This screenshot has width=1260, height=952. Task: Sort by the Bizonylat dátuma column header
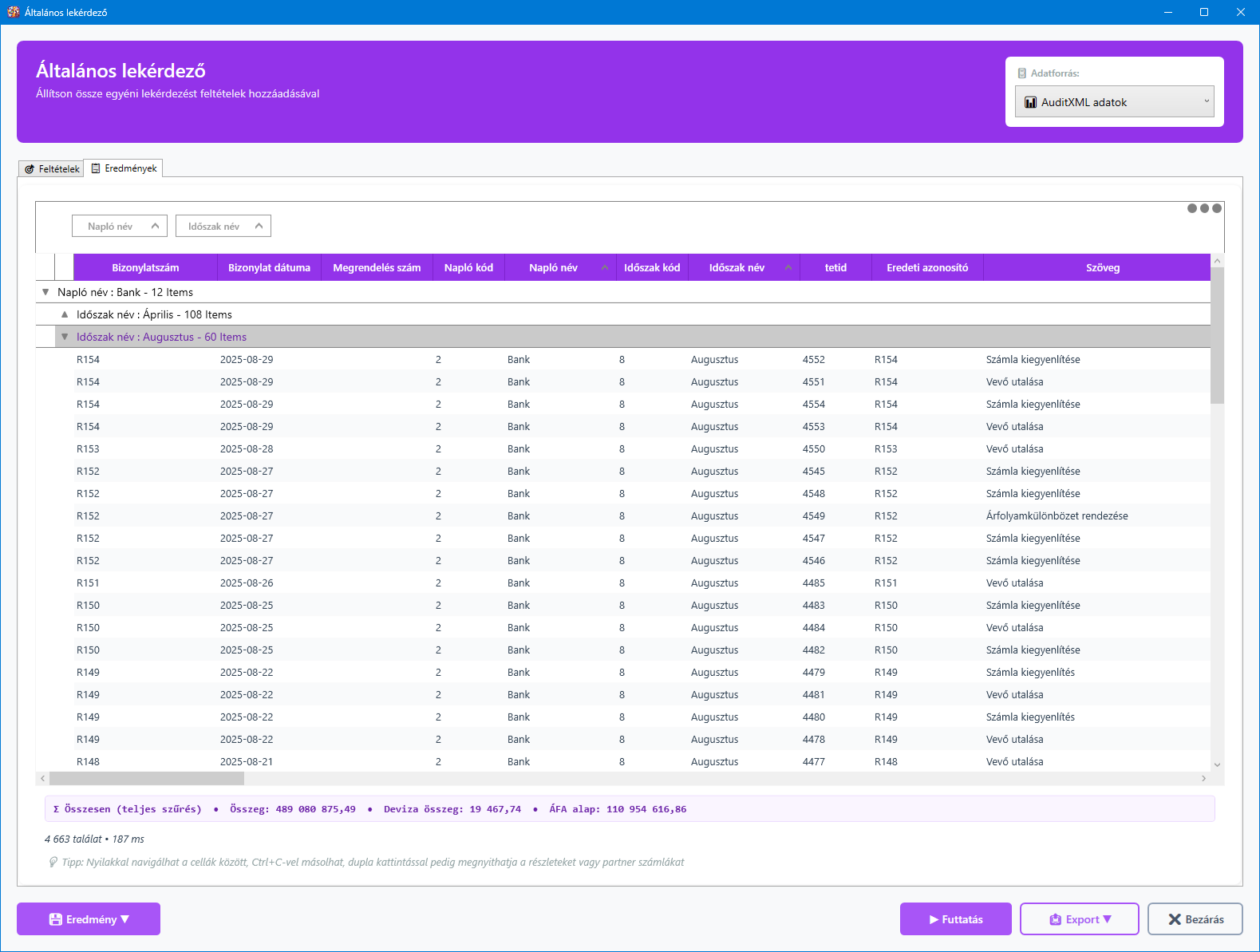point(269,268)
